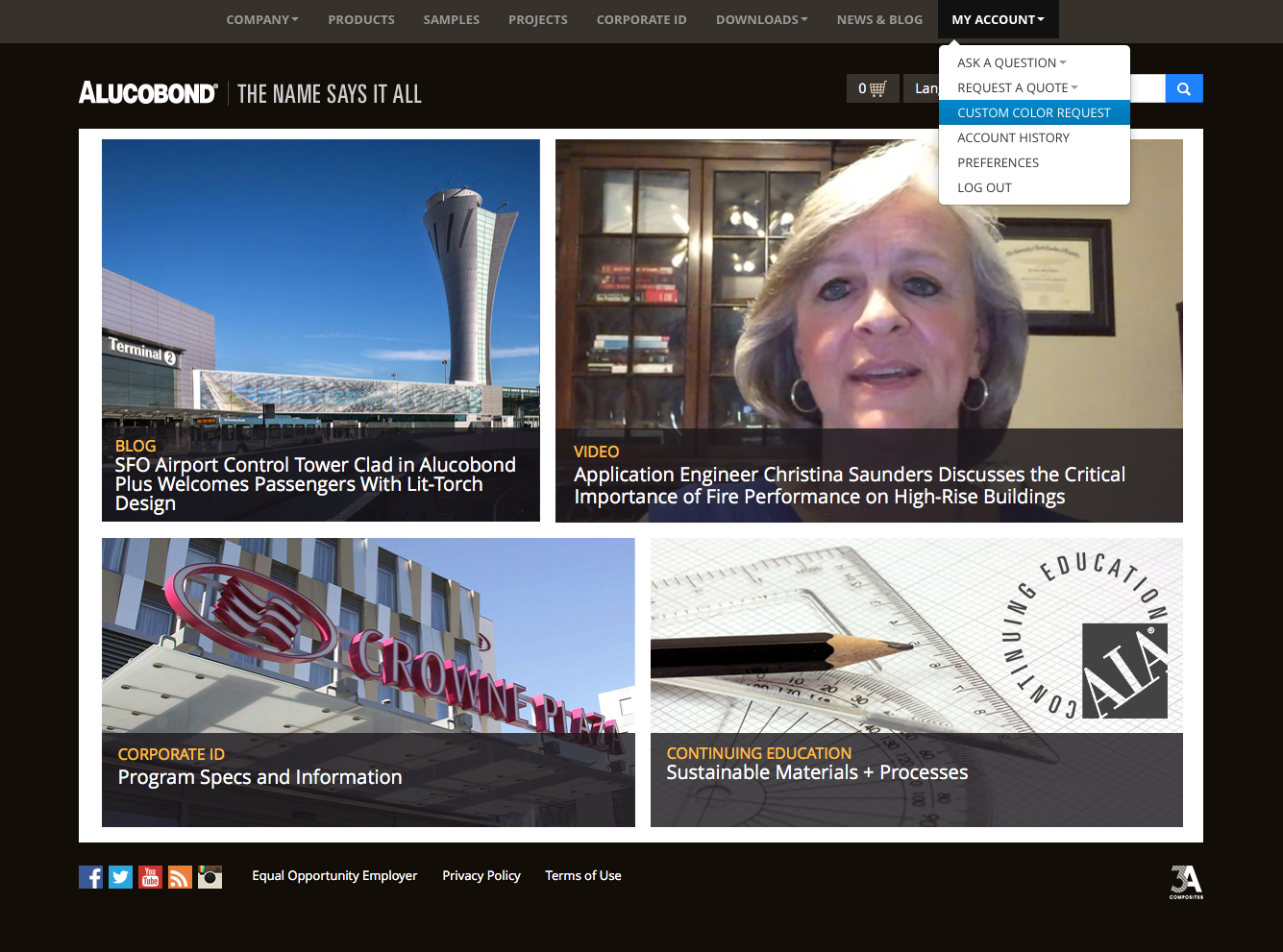
Task: Choose Log Out from account menu
Action: (x=984, y=188)
